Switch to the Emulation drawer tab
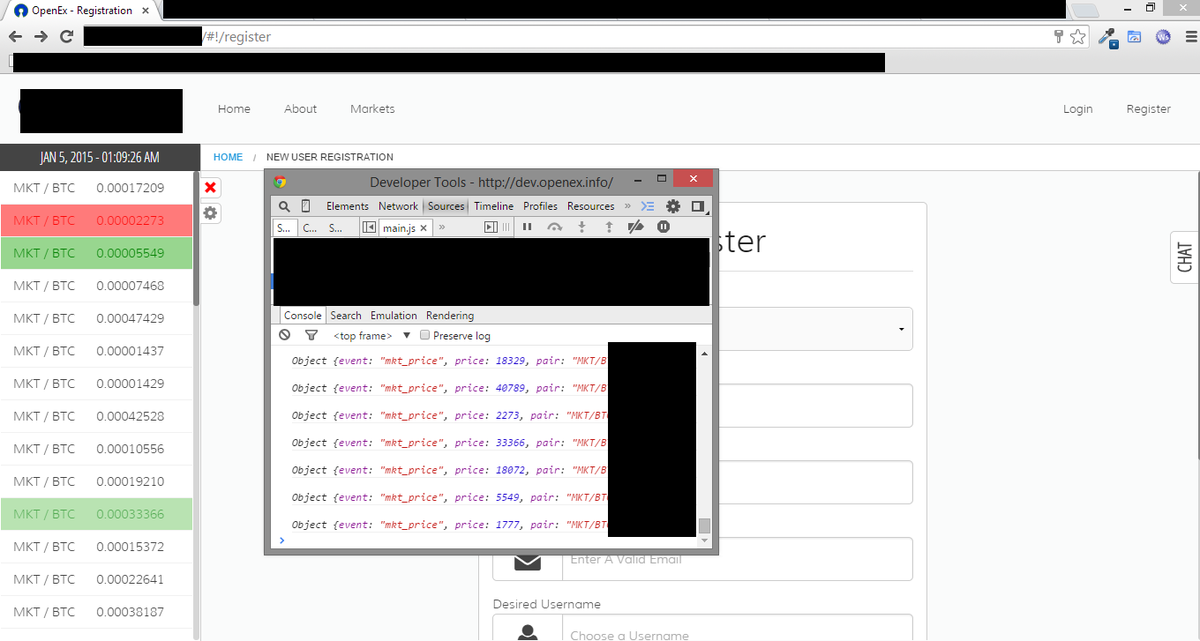This screenshot has width=1200, height=641. 393,315
